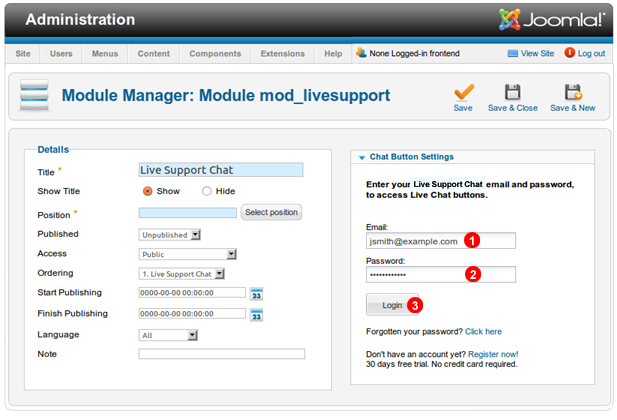Open the Site menu

23,54
